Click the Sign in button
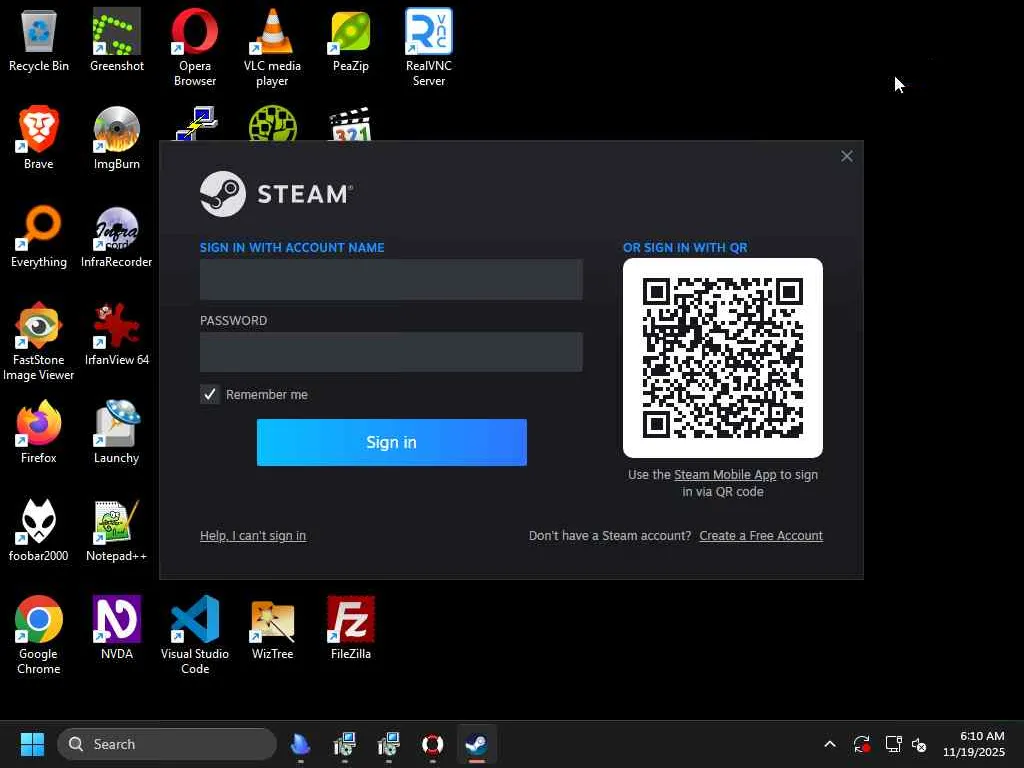This screenshot has height=768, width=1024. 391,442
